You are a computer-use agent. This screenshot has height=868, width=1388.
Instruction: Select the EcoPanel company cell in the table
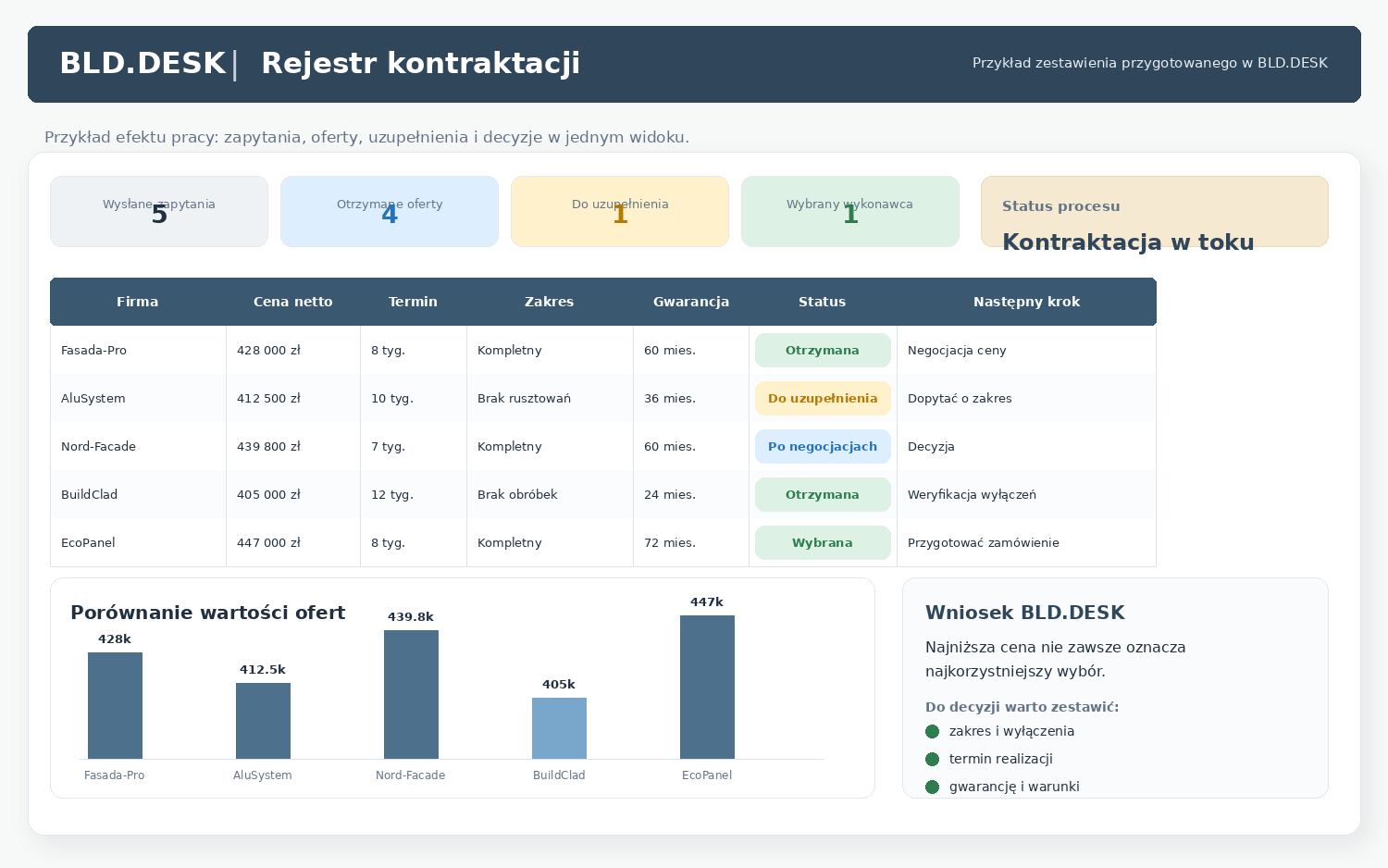[x=138, y=543]
